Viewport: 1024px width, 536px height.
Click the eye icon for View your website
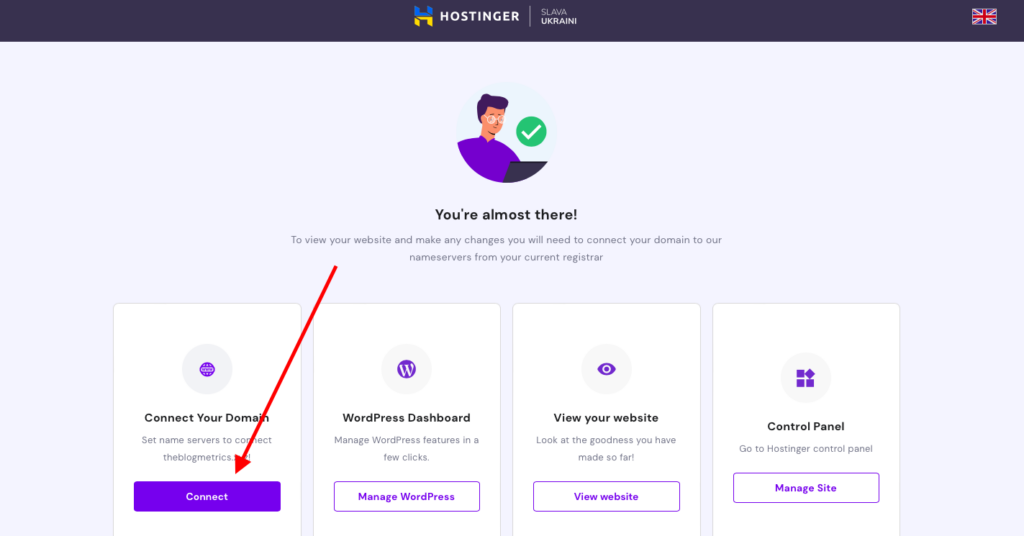[606, 369]
